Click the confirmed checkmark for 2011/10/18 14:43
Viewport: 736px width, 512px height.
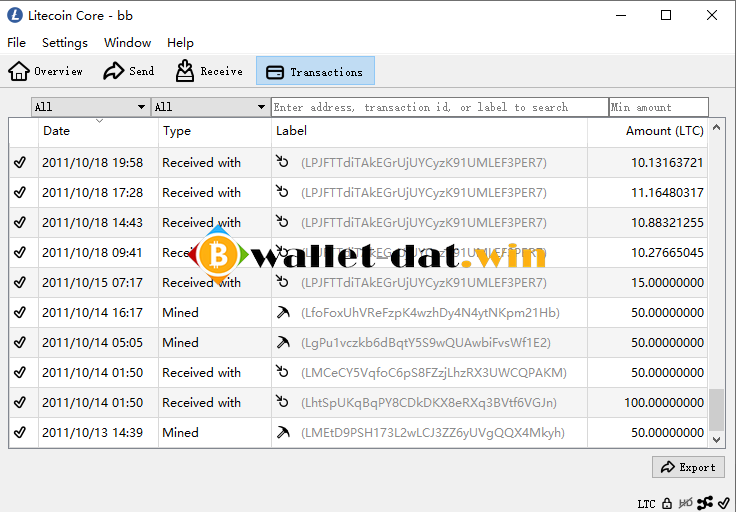pyautogui.click(x=20, y=222)
